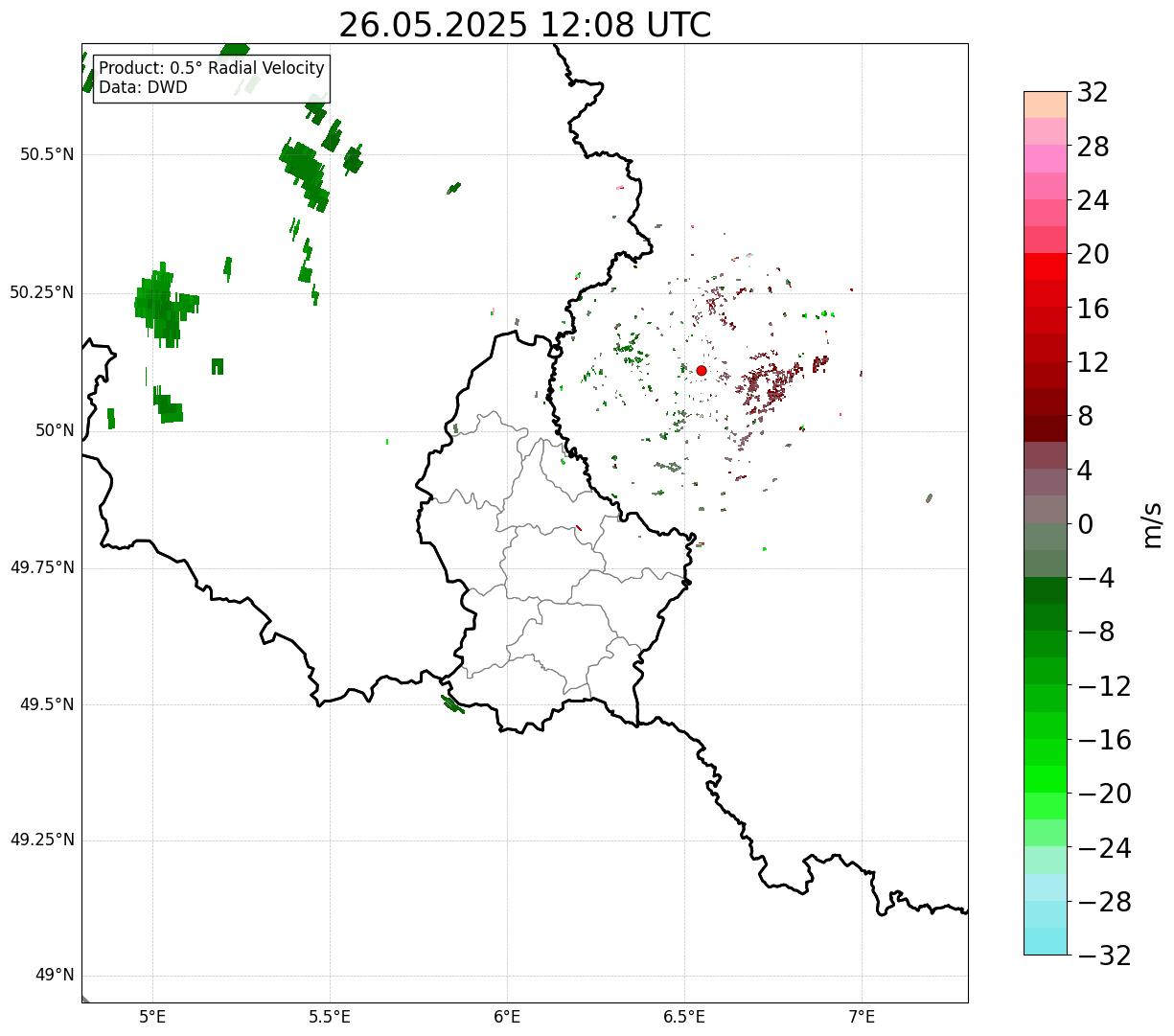The image size is (1174, 1036).
Task: Click the bright green colorbar swatch above −20
Action: 1045,779
